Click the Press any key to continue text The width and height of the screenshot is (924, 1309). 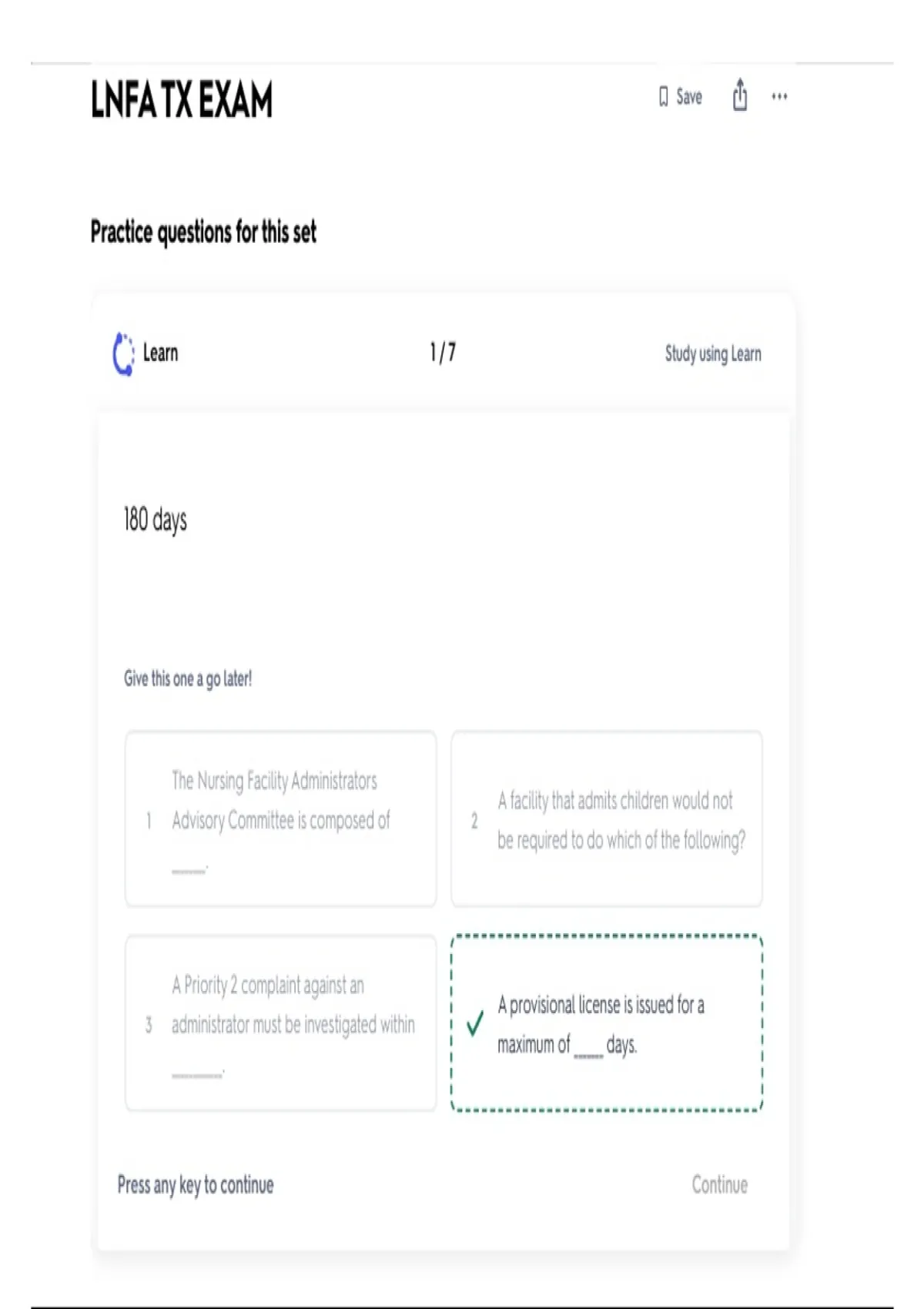click(196, 1185)
